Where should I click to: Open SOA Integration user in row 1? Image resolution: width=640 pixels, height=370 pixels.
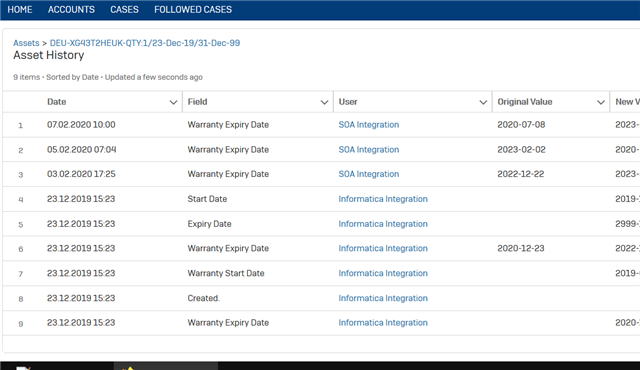tap(369, 125)
